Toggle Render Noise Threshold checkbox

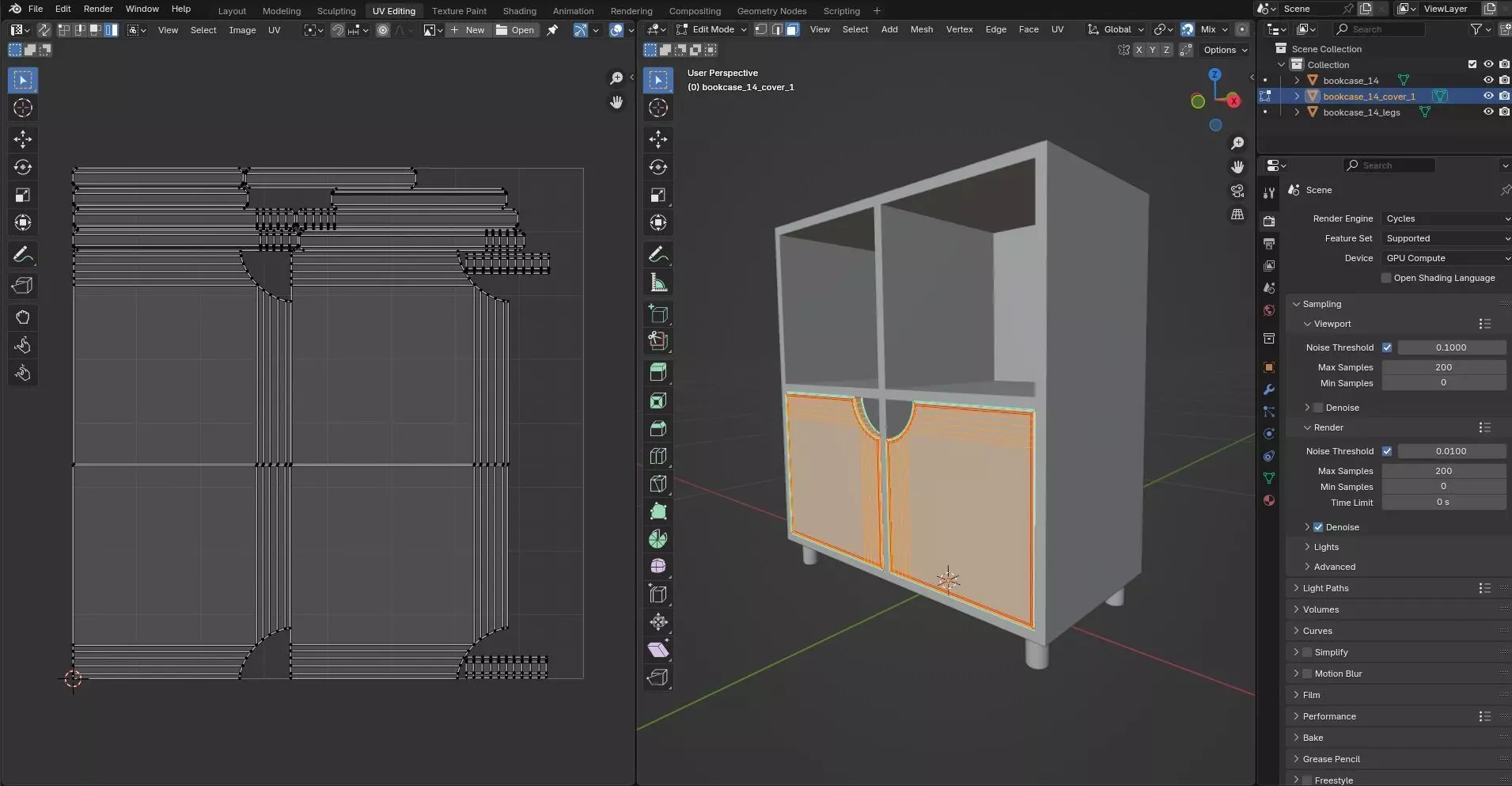1387,451
